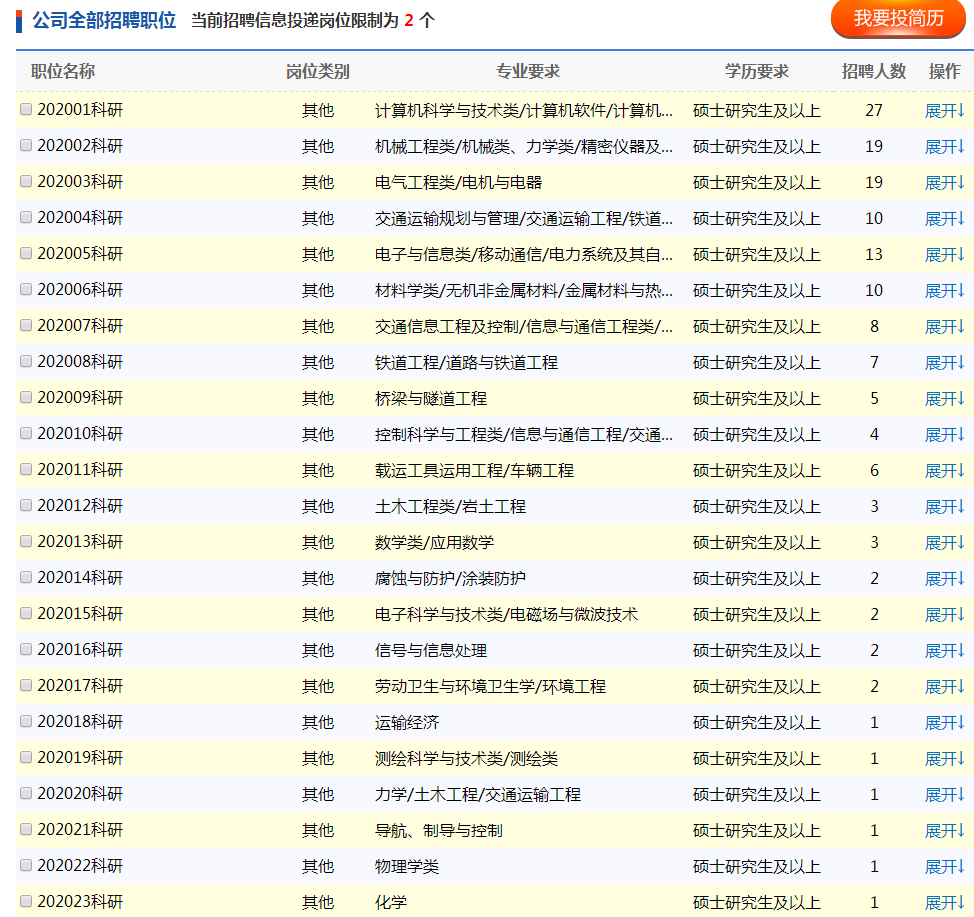The height and width of the screenshot is (917, 974).
Task: Check the box beside 202010科研
Action: (x=26, y=434)
